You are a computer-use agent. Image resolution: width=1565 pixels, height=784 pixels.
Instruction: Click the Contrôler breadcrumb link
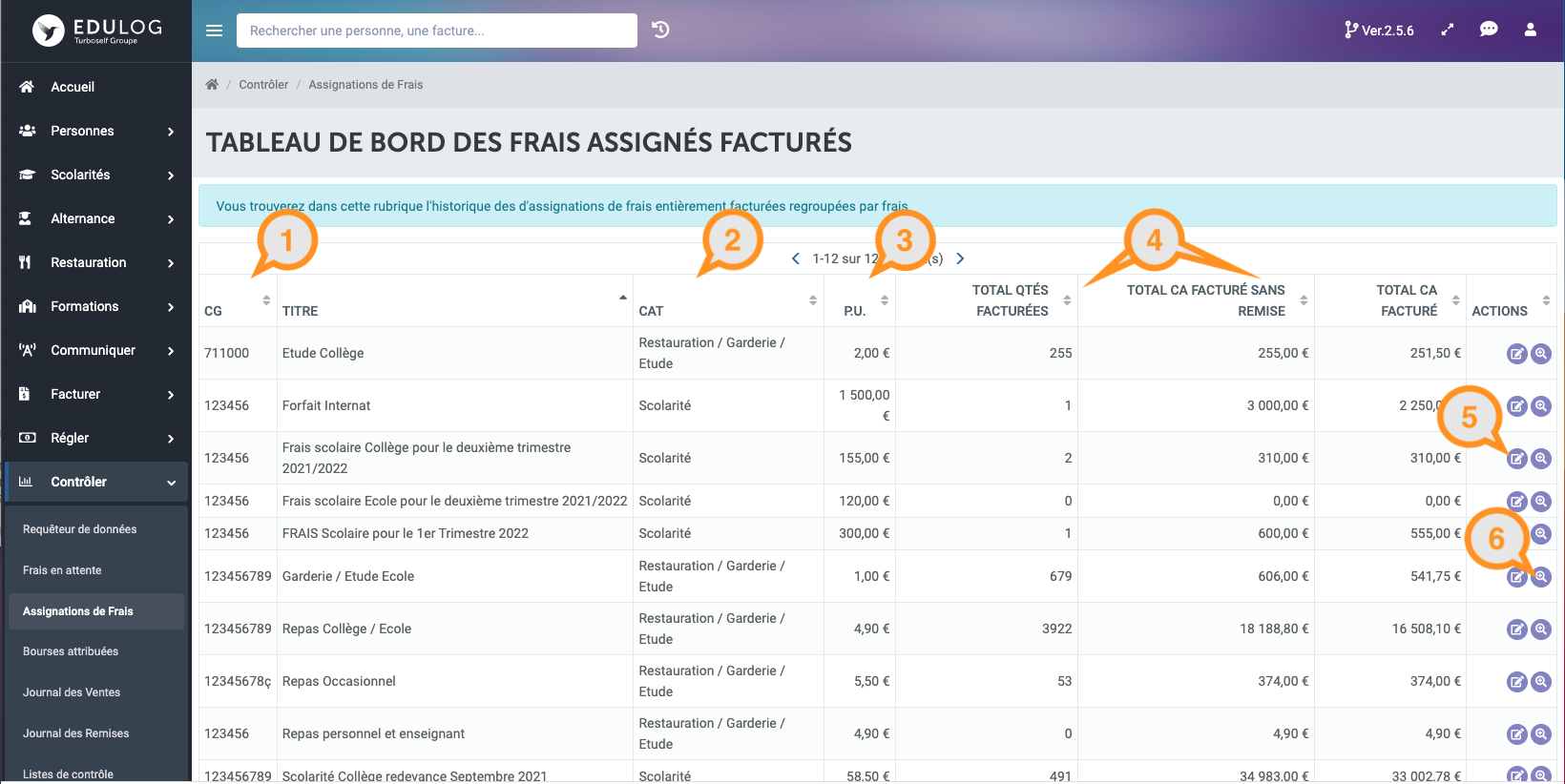tap(263, 84)
